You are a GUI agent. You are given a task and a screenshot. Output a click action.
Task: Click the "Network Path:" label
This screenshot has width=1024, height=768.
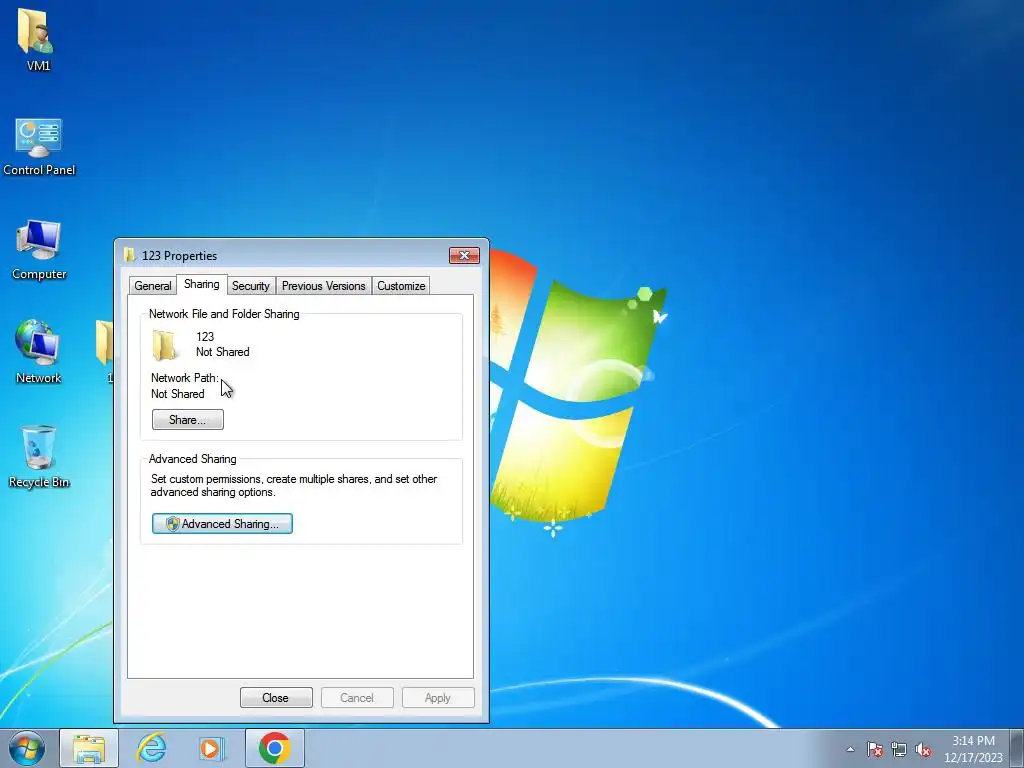point(185,378)
